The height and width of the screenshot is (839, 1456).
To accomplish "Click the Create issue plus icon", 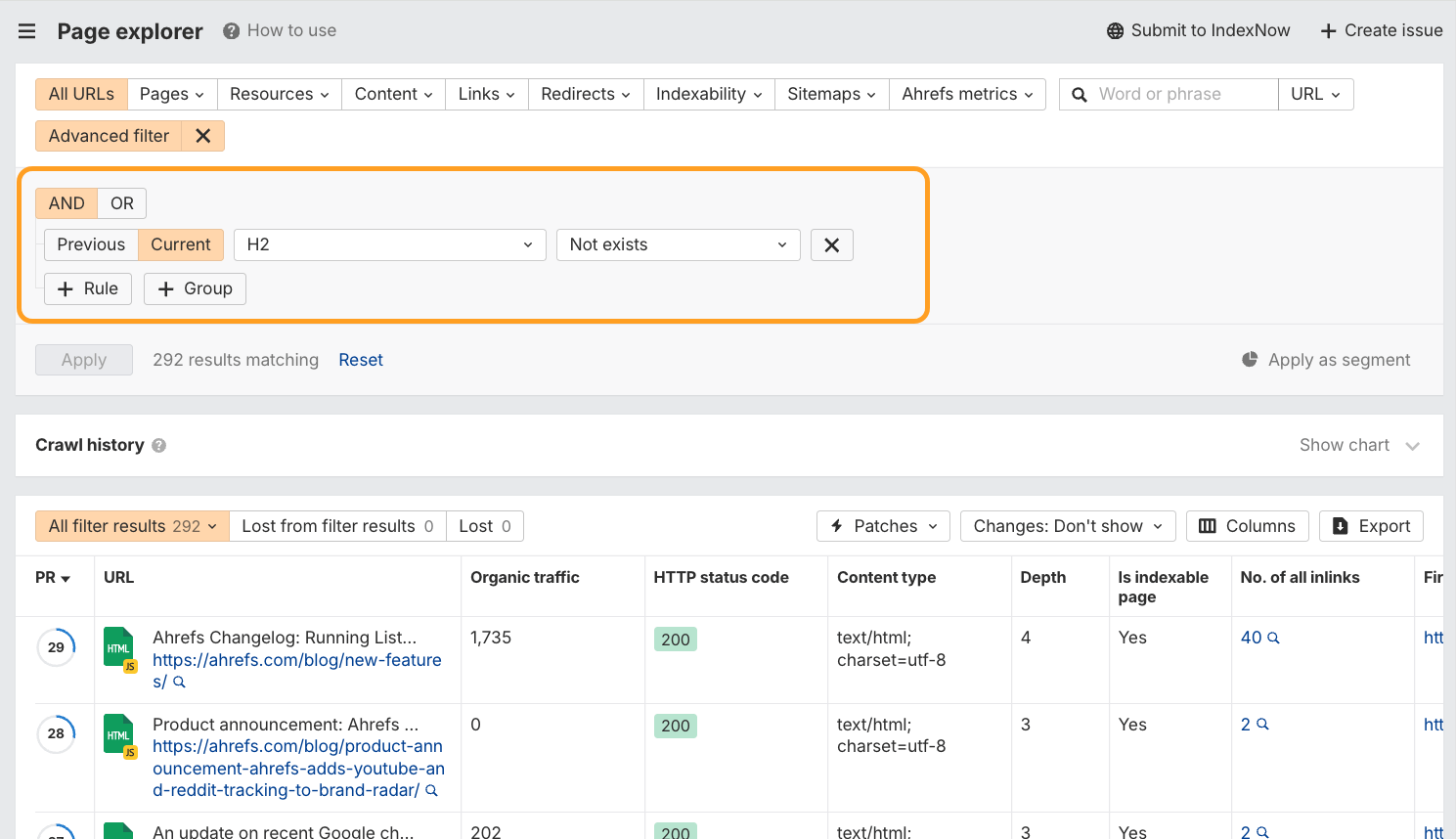I will 1329,30.
